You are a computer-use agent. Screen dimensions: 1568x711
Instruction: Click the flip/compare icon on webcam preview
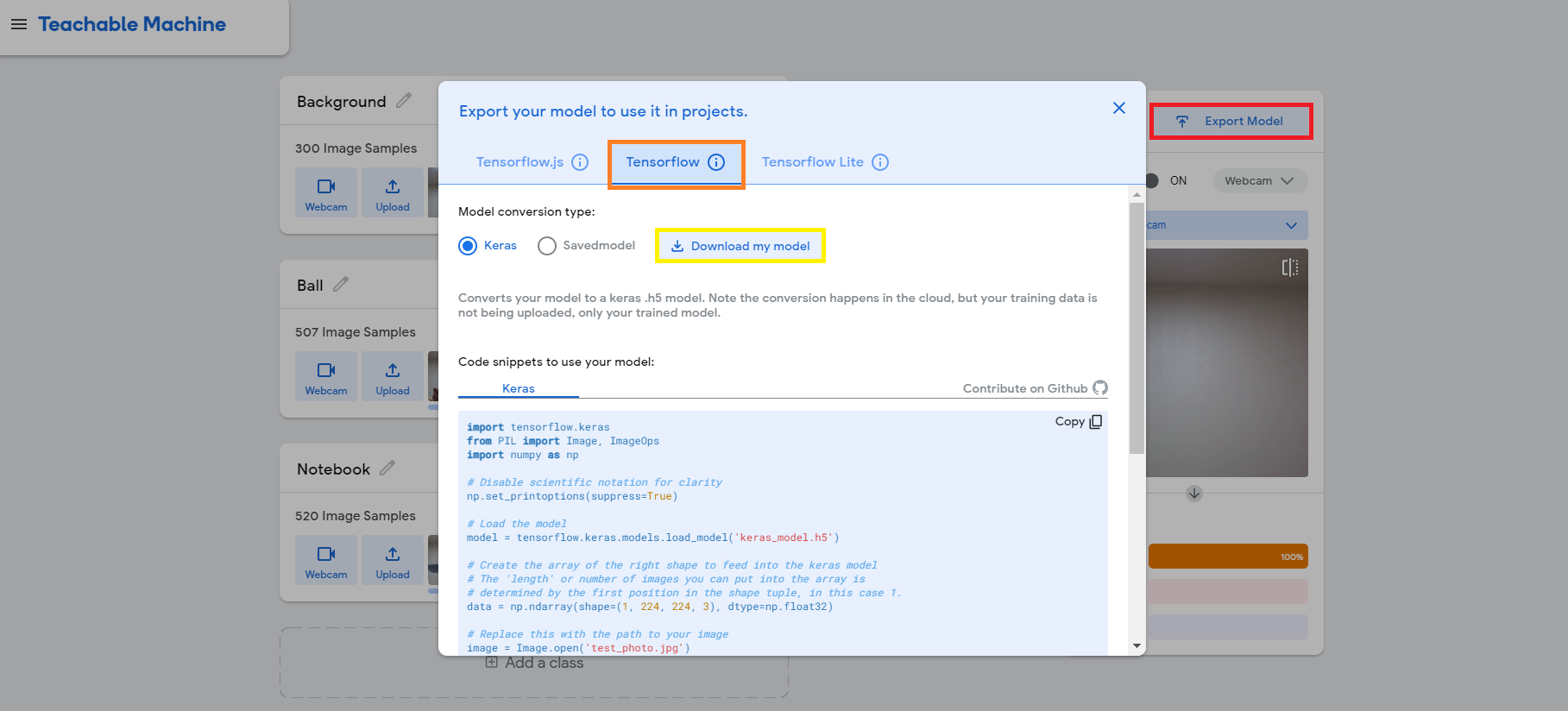[1290, 267]
